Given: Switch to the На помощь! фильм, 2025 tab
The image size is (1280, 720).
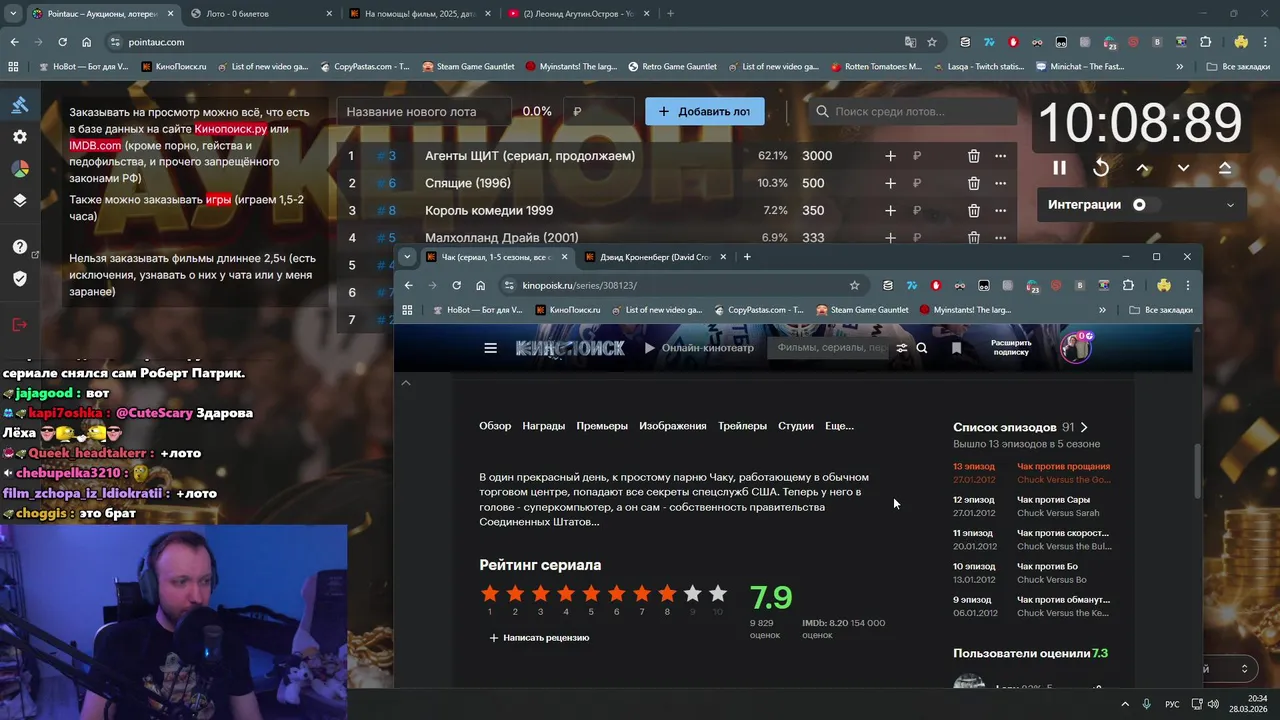Looking at the screenshot, I should click(x=421, y=14).
